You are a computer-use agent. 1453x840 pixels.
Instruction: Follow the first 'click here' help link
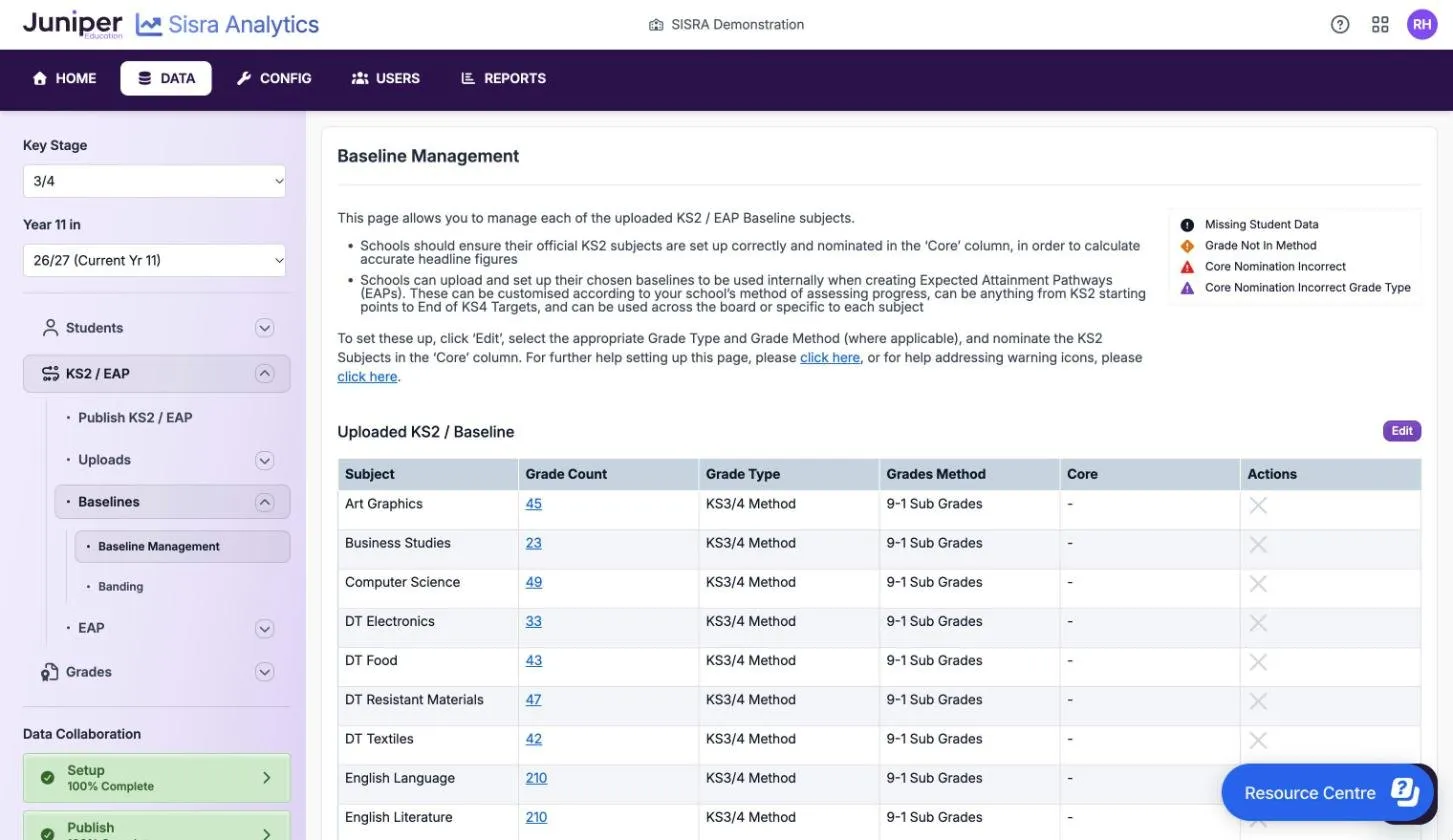coord(830,357)
